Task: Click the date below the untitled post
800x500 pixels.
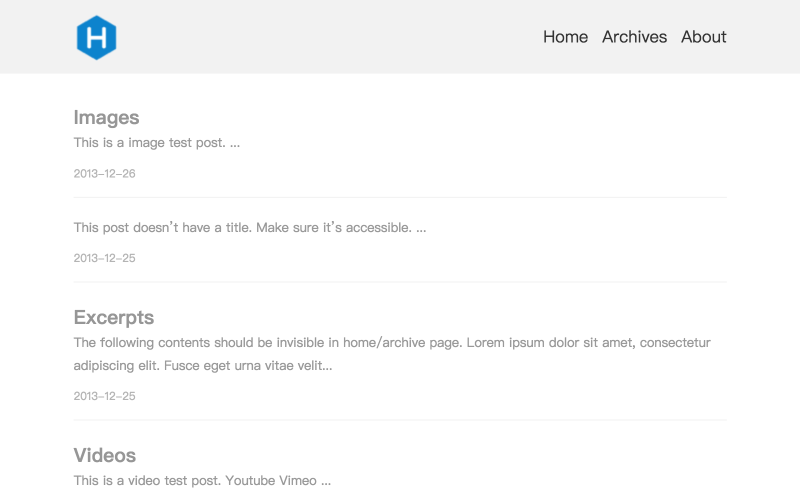Action: pos(104,259)
